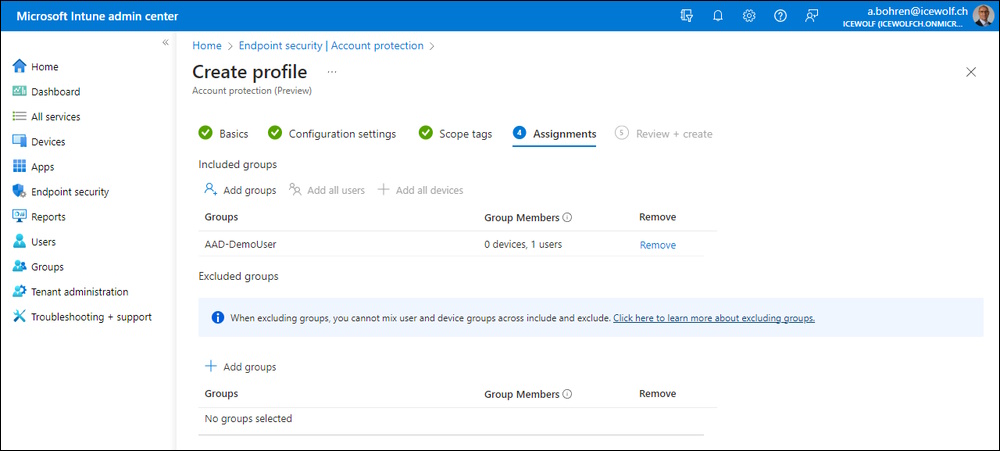Open the learn more about excluding groups link

click(714, 317)
